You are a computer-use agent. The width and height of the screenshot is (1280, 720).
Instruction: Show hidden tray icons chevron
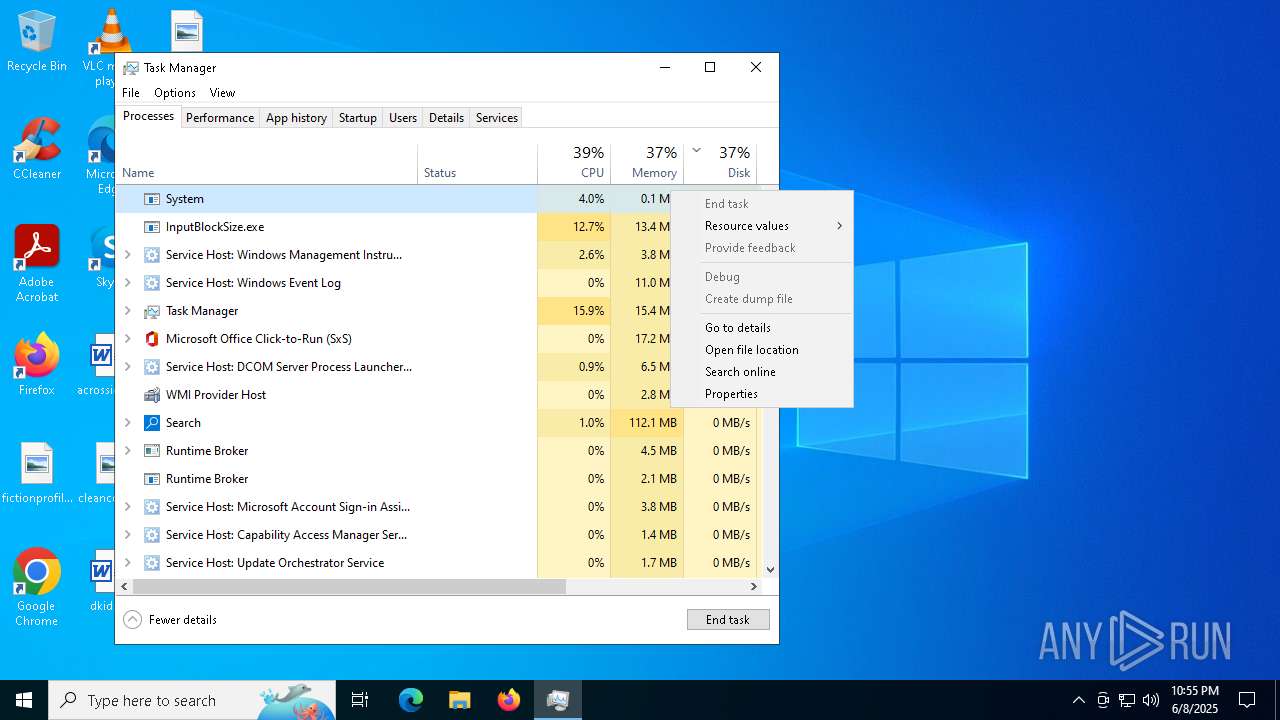click(1078, 700)
